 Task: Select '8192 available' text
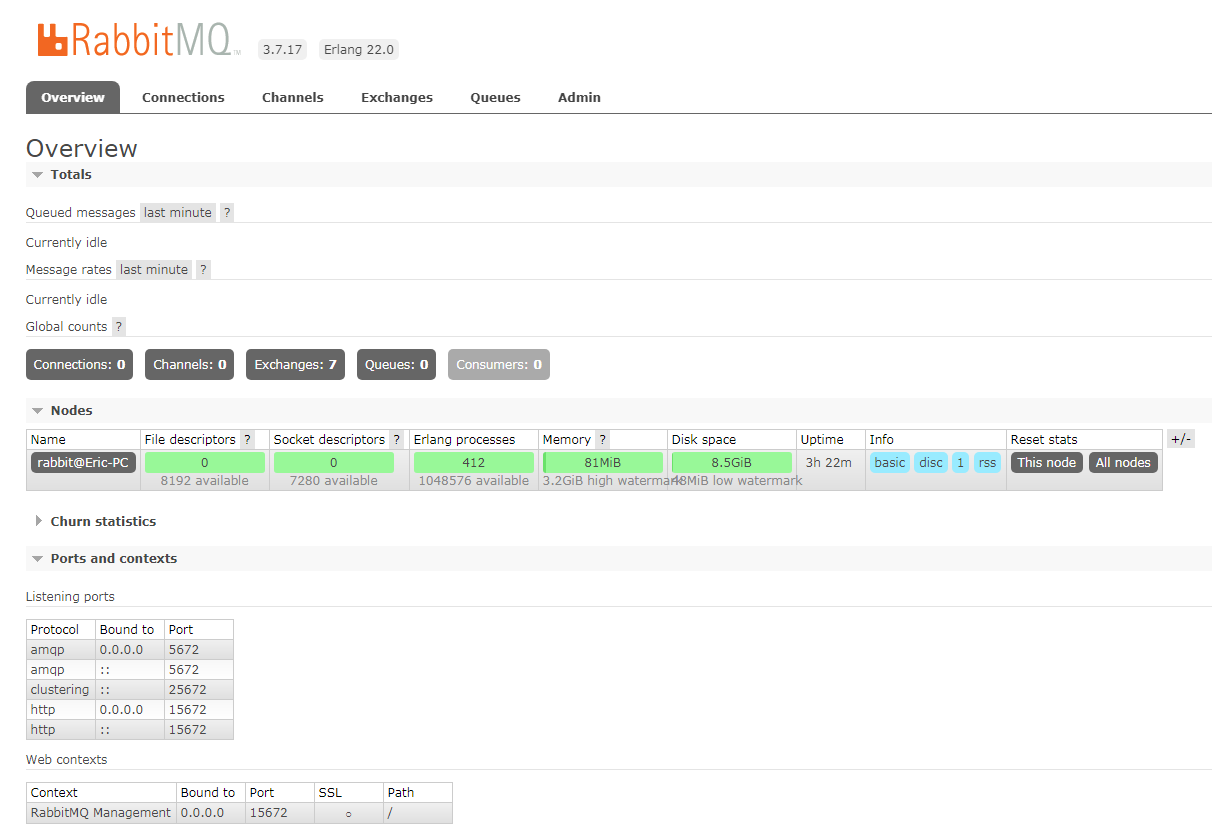click(205, 480)
